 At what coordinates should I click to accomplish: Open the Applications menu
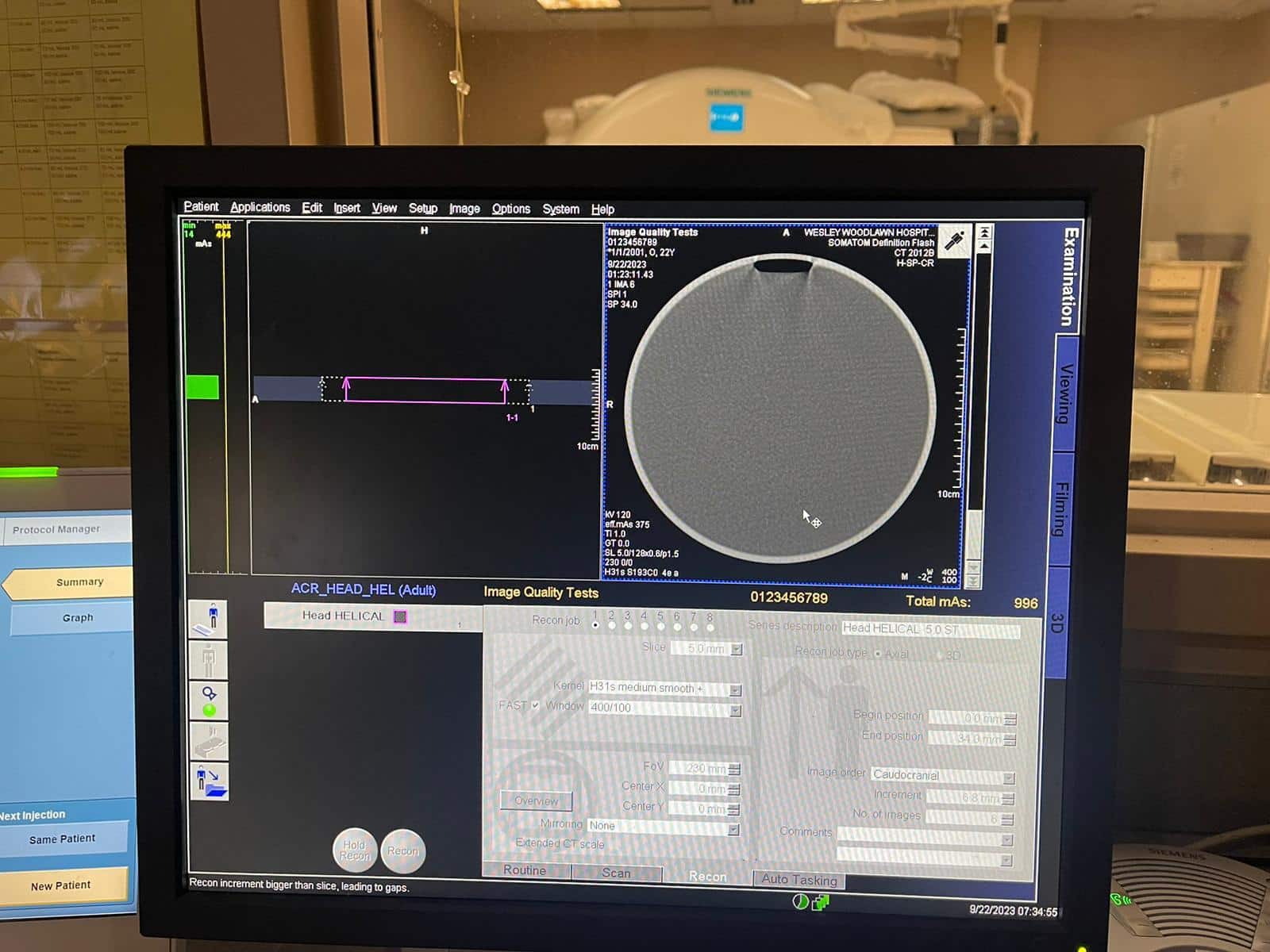260,207
